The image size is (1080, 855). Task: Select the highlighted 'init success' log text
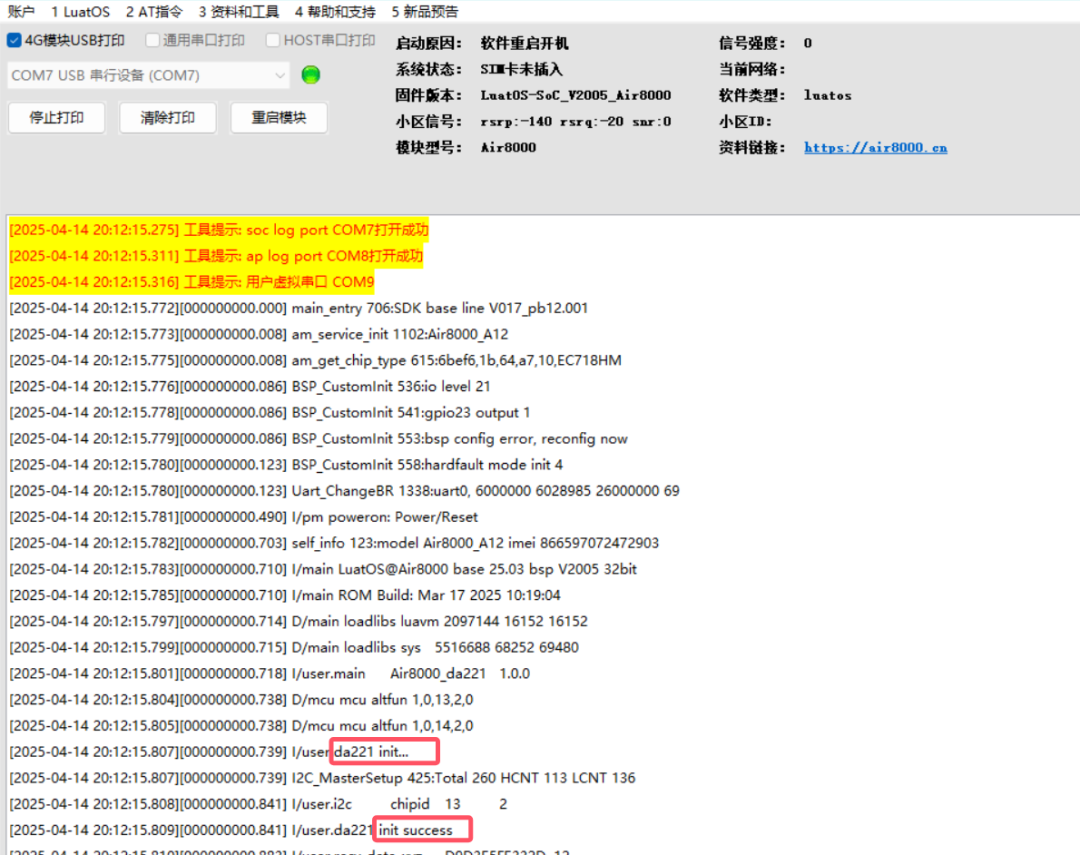[421, 828]
